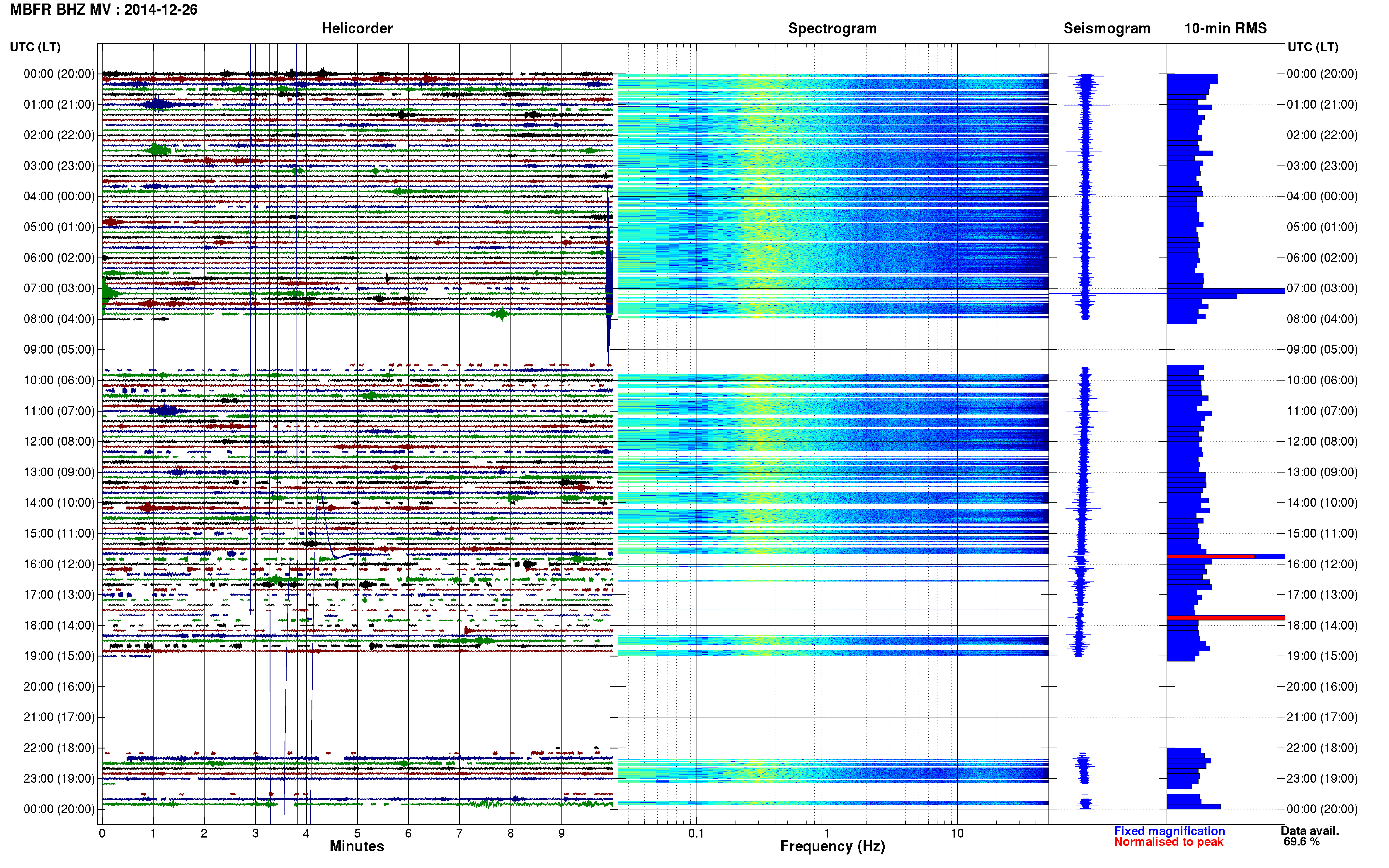This screenshot has height=868, width=1389.
Task: Click the 'Seismogram' panel heading
Action: (1107, 28)
